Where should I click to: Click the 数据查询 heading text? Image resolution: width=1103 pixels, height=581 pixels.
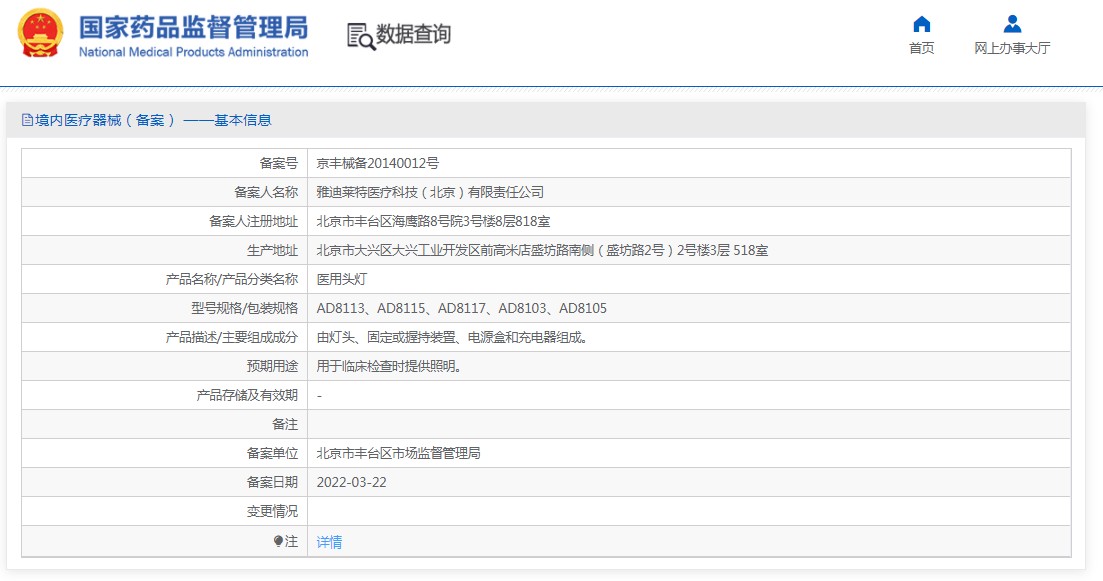(414, 34)
